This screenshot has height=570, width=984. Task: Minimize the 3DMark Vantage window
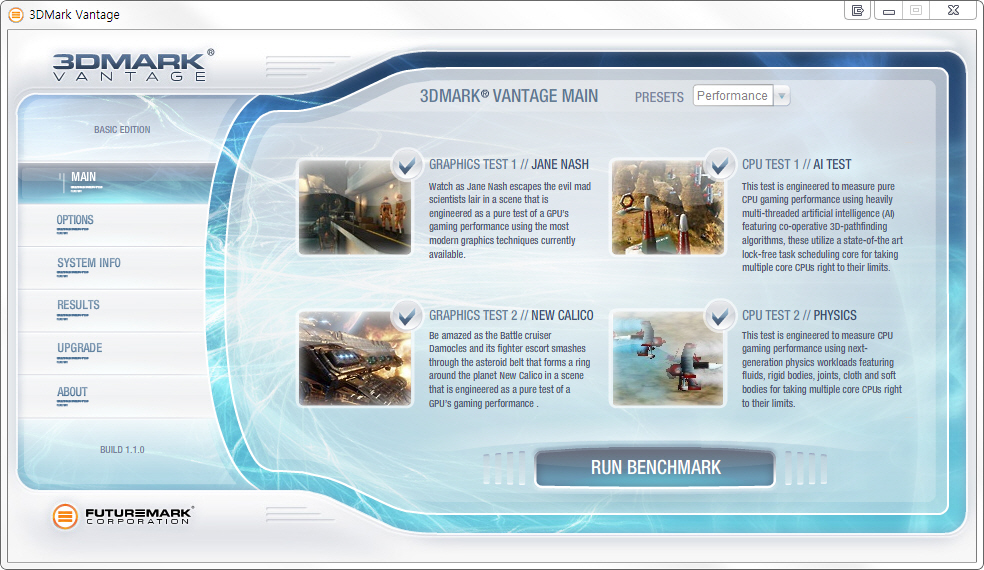coord(888,11)
